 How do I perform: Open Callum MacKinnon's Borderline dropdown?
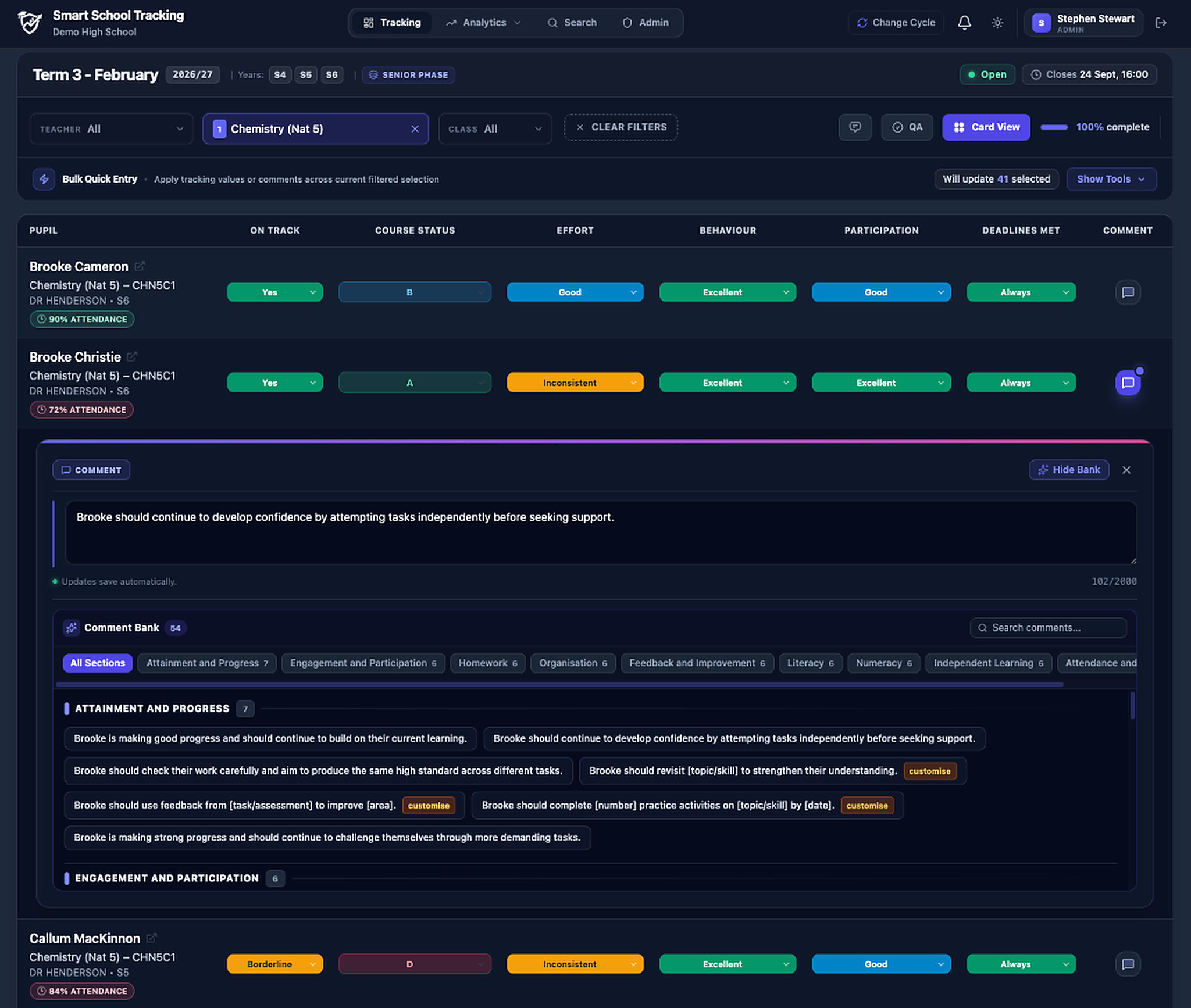click(x=274, y=964)
